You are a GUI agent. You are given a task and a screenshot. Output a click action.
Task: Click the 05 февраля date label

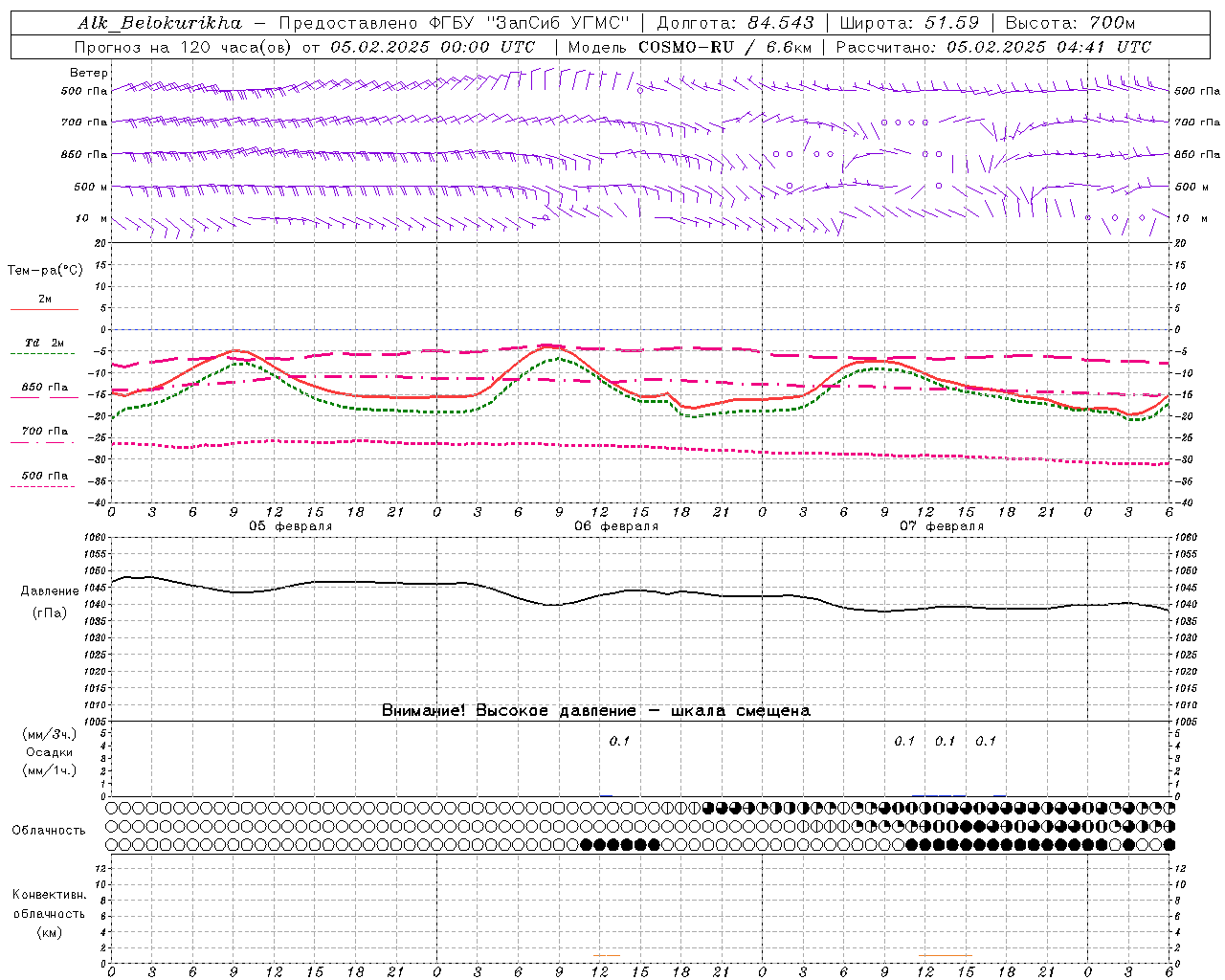(x=291, y=526)
